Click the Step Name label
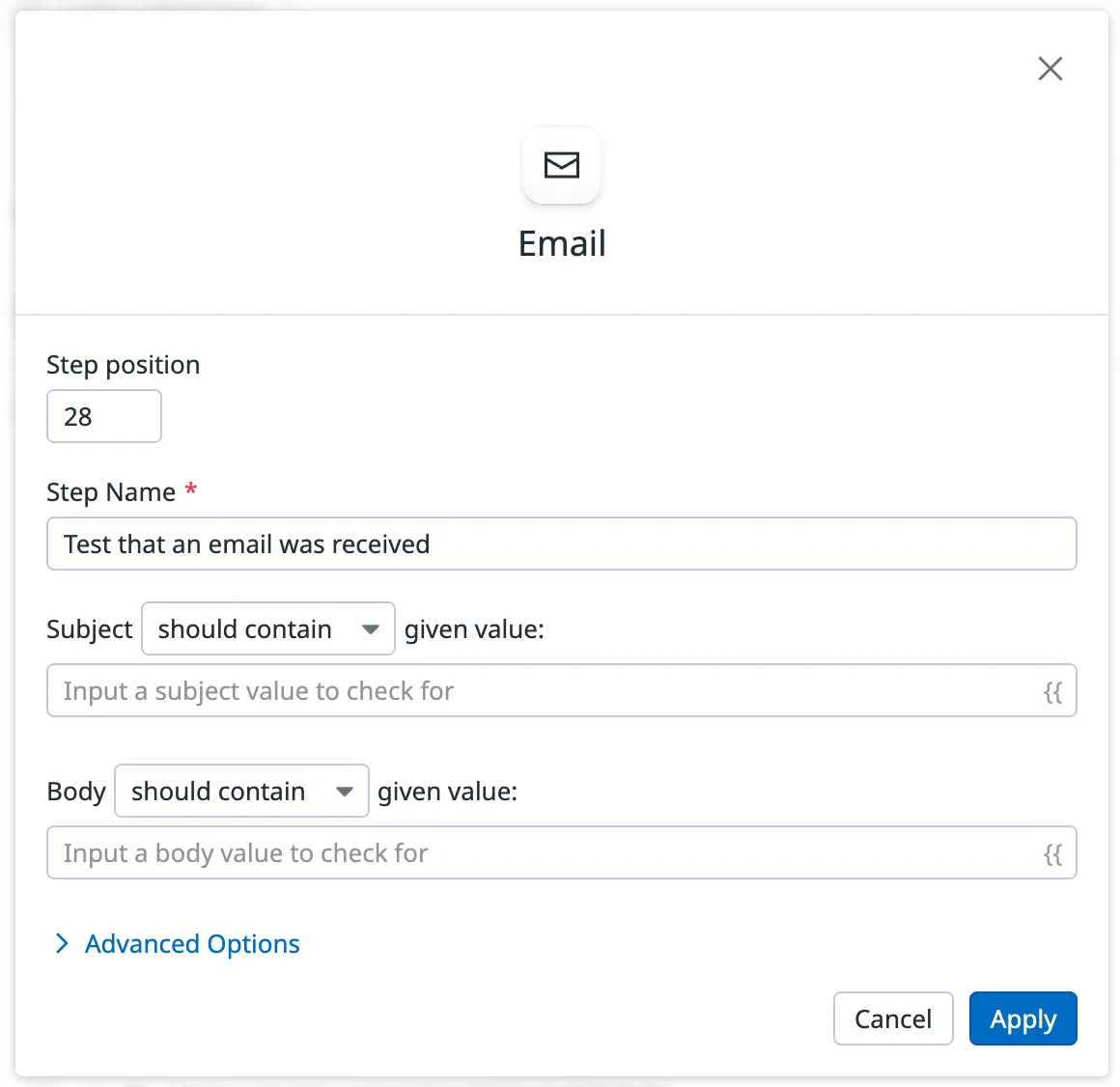The image size is (1120, 1087). [111, 492]
